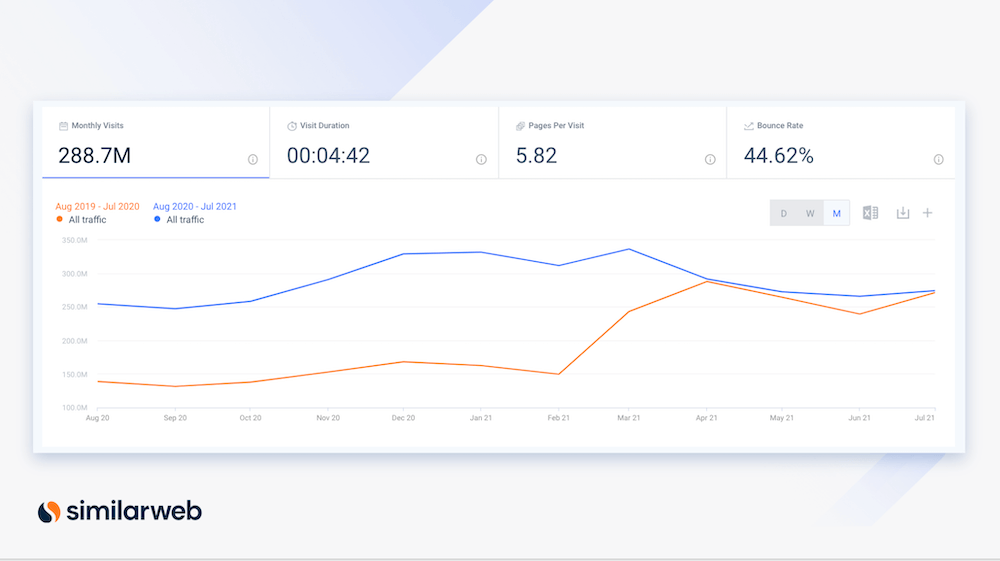This screenshot has width=1000, height=561.
Task: Switch chart granularity to Weekly (W)
Action: point(810,213)
